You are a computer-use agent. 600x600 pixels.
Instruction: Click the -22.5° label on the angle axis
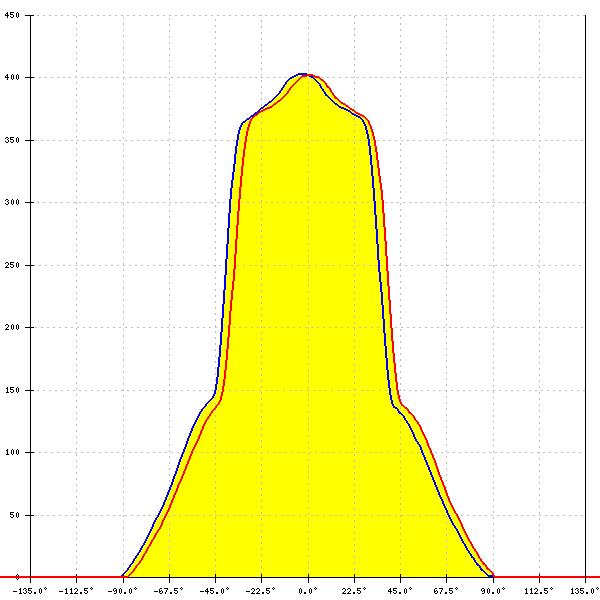(x=261, y=591)
